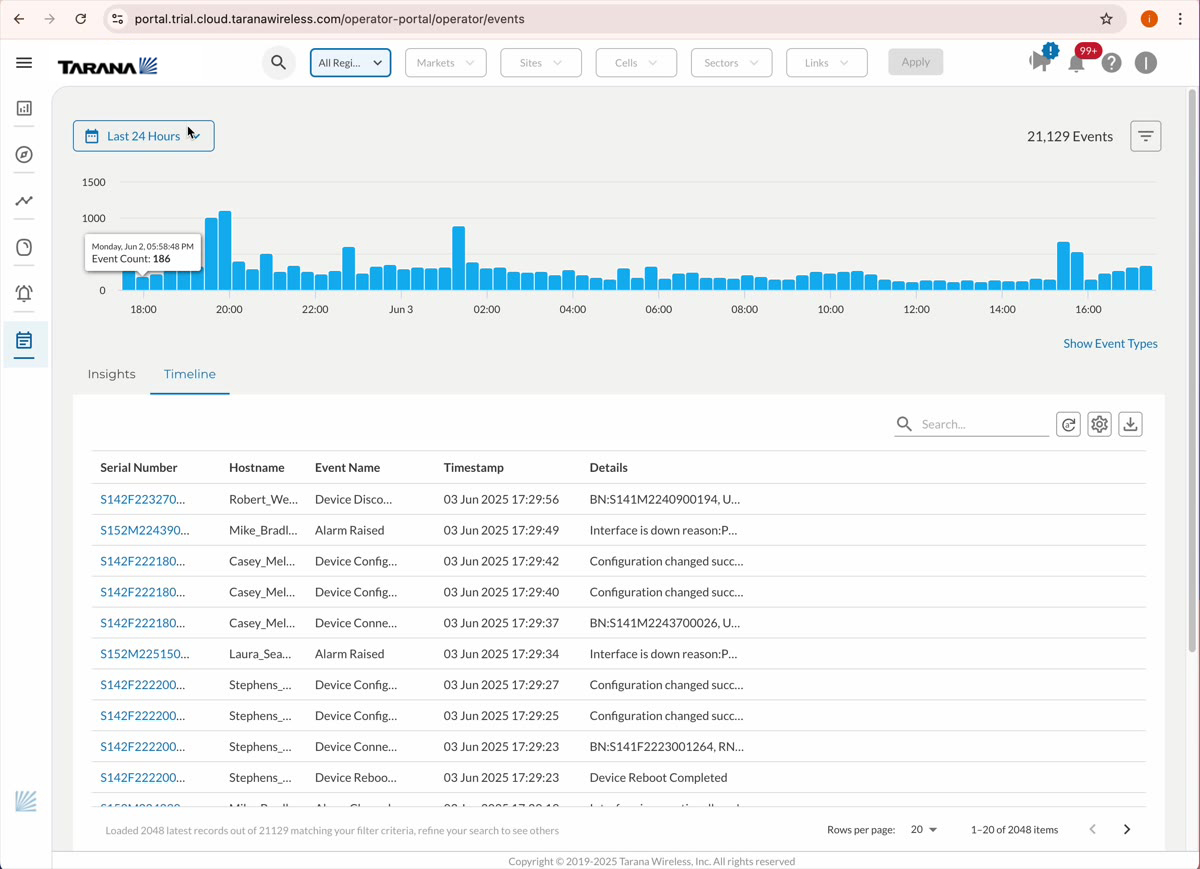Image resolution: width=1200 pixels, height=869 pixels.
Task: Open the help question mark icon
Action: click(1112, 62)
